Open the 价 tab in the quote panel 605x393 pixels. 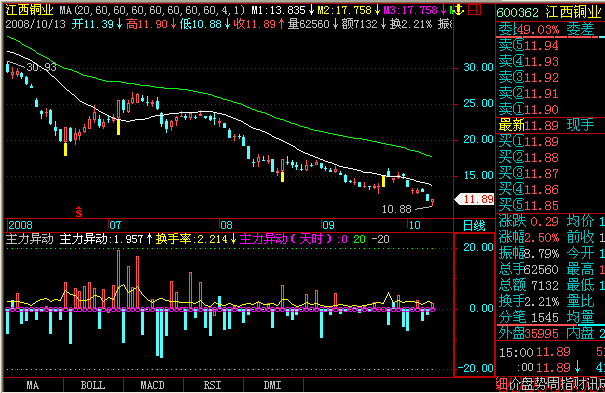coord(515,384)
